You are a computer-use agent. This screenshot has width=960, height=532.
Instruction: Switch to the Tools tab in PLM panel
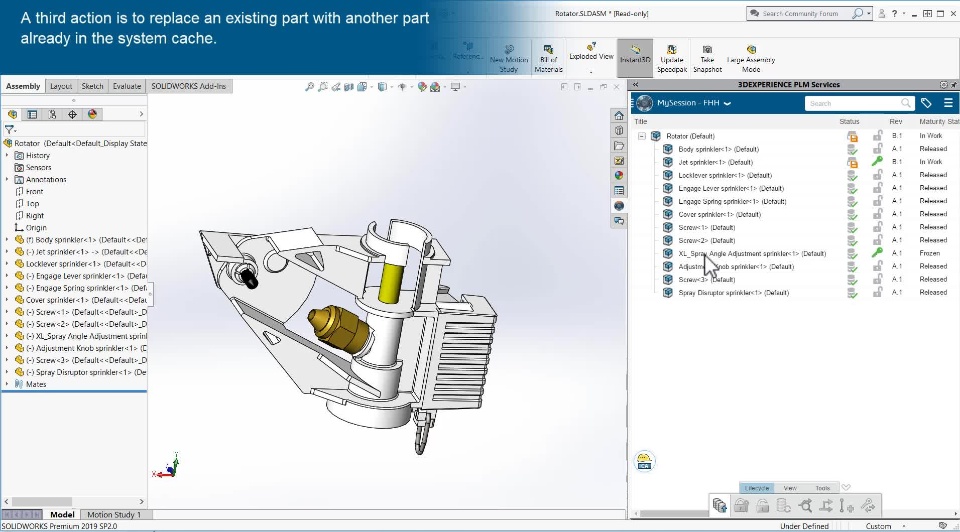point(822,488)
